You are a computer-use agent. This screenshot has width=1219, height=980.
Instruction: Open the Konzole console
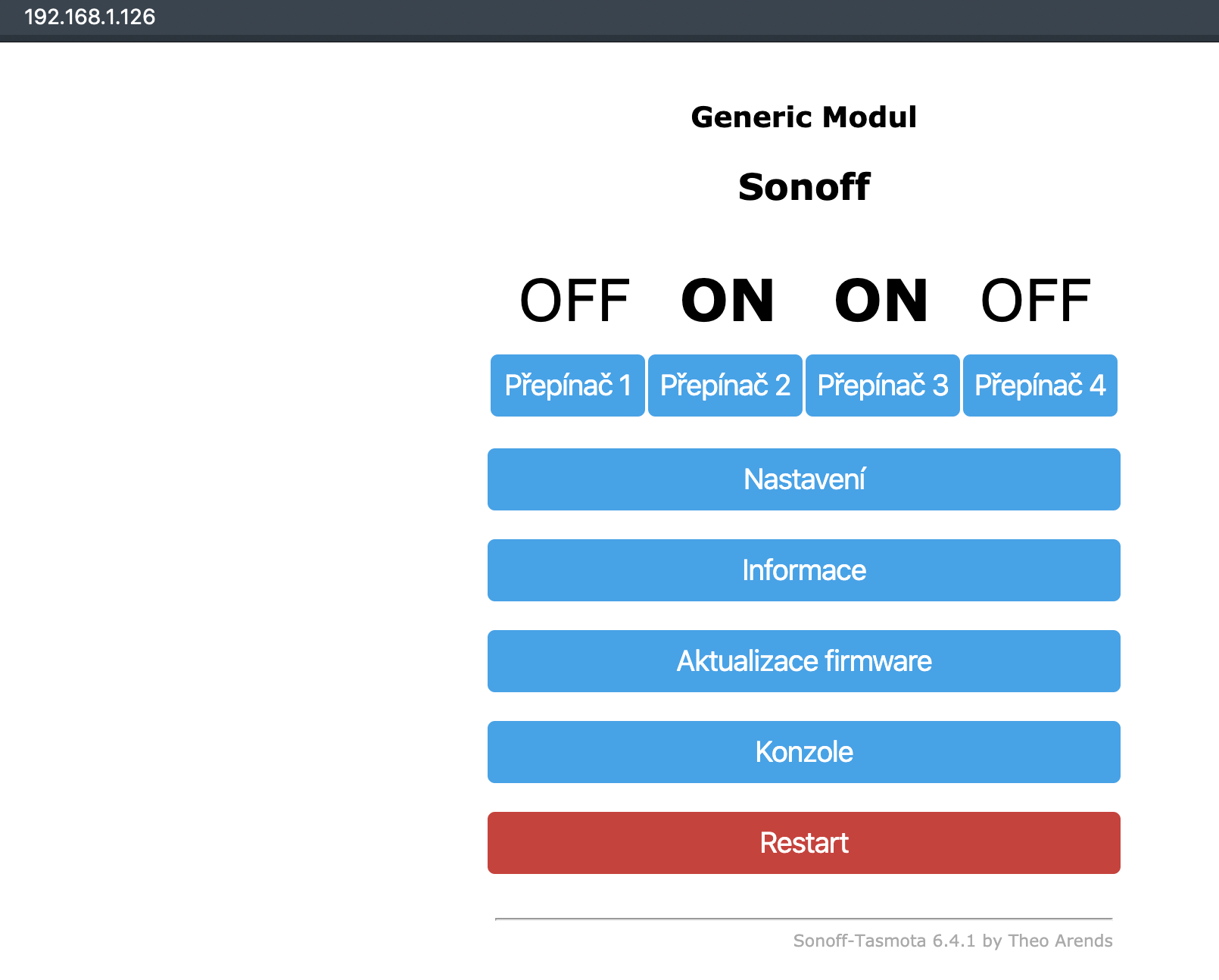[x=803, y=752]
